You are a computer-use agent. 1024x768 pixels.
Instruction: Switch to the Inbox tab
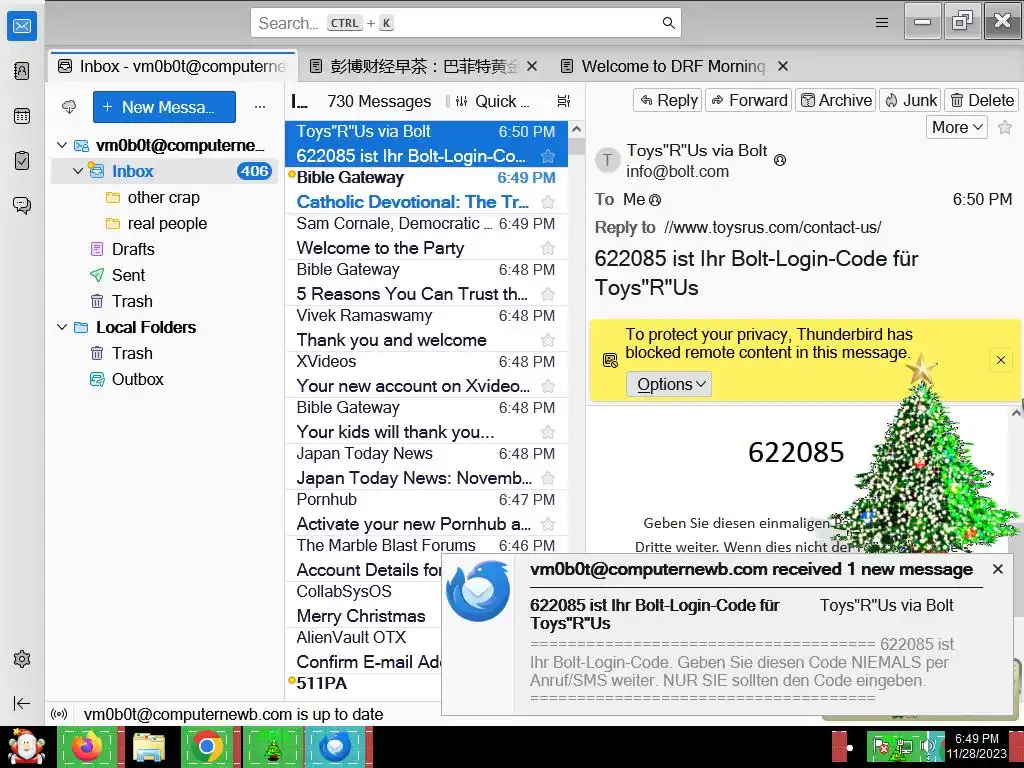(172, 66)
